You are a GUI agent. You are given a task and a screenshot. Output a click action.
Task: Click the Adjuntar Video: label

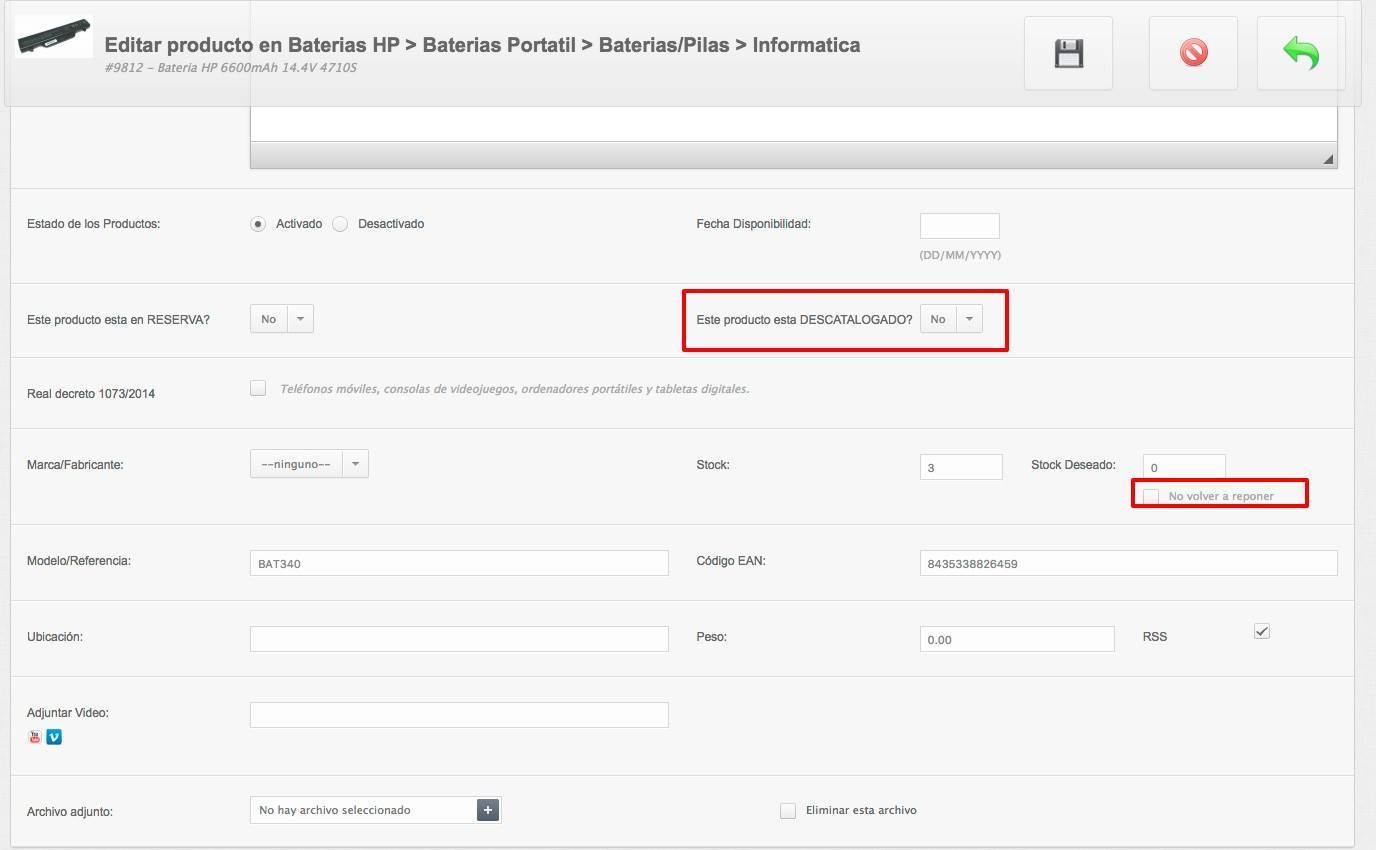coord(68,713)
